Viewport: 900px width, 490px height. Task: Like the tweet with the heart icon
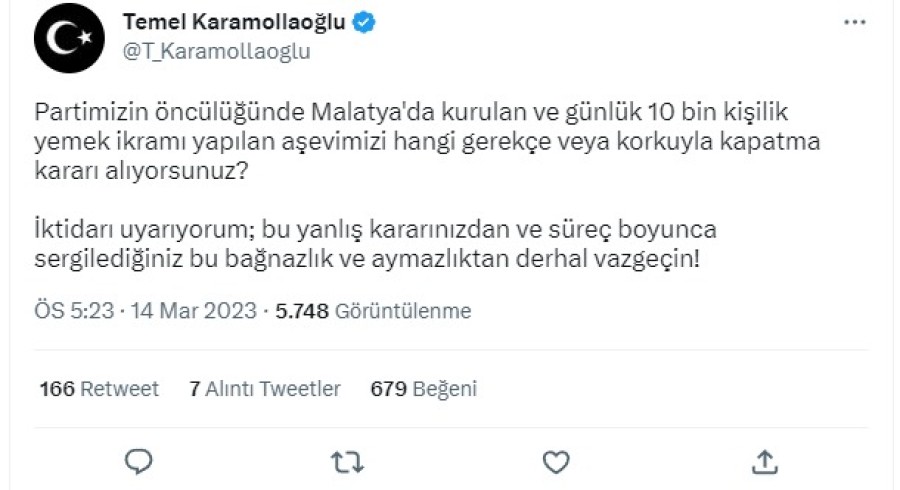click(x=555, y=460)
